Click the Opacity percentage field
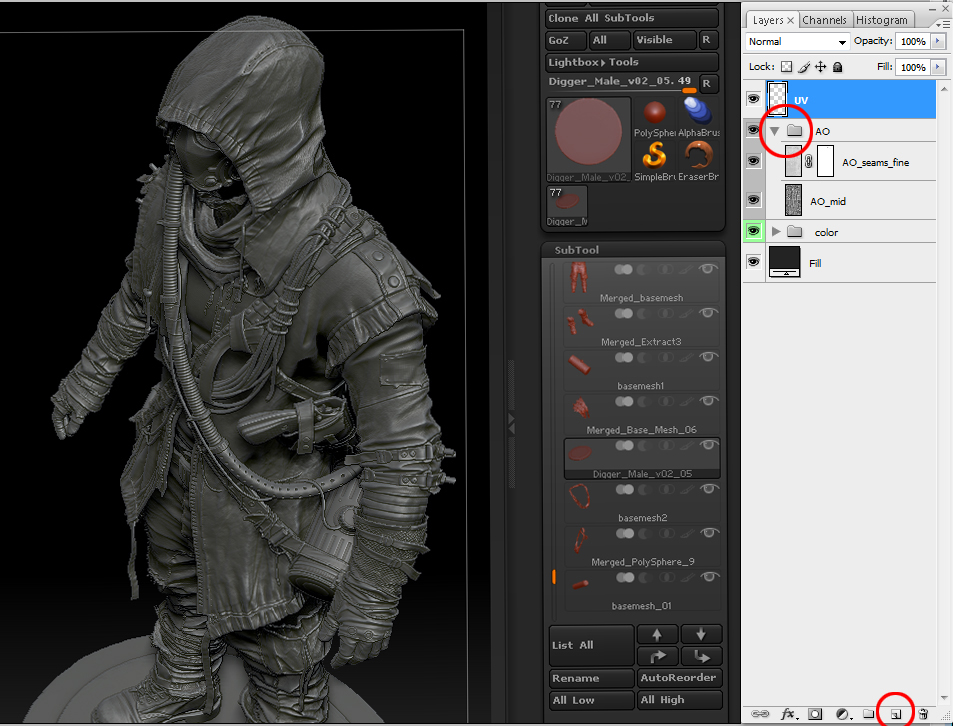 tap(913, 41)
